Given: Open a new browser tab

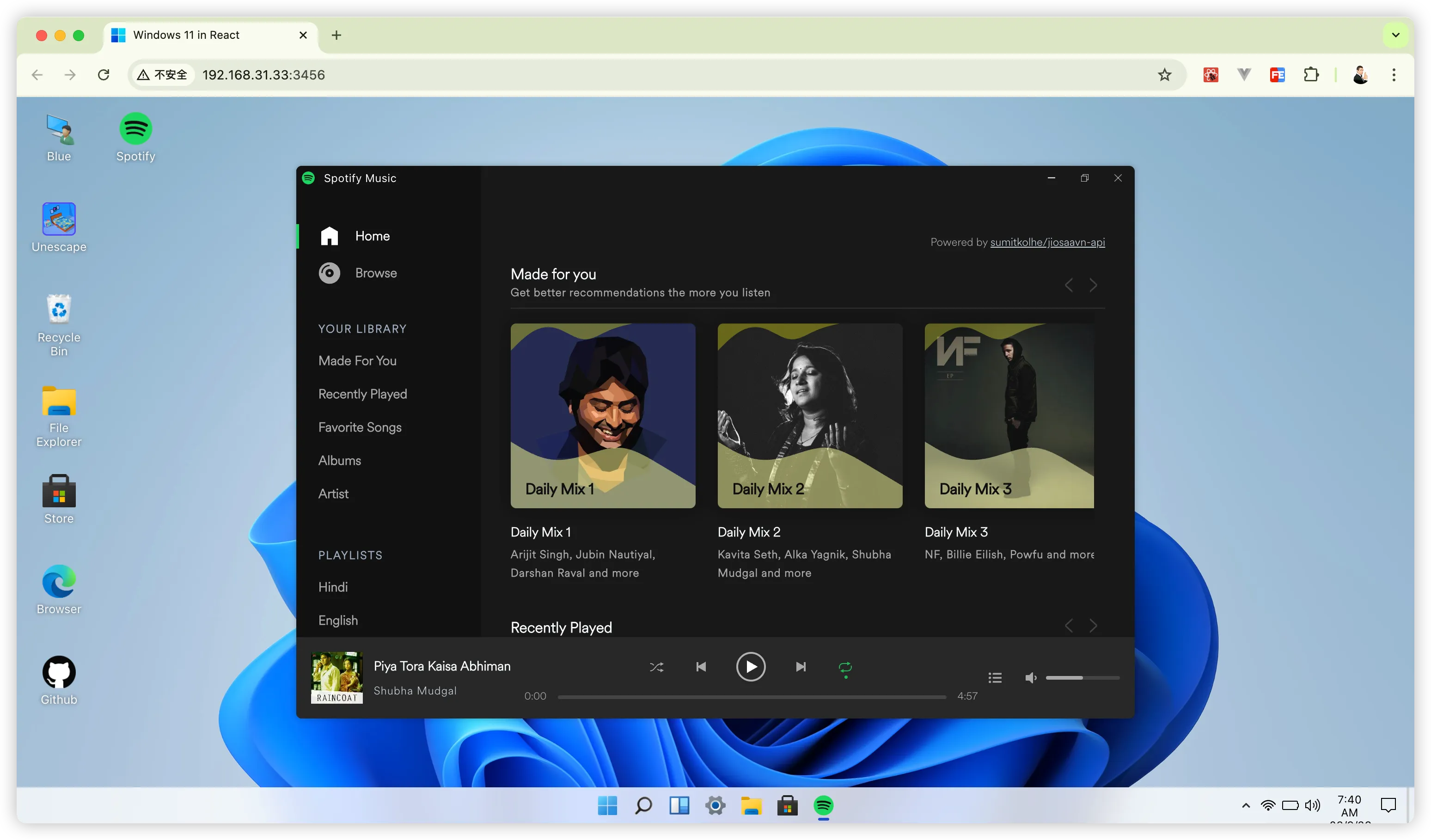Looking at the screenshot, I should [x=336, y=35].
